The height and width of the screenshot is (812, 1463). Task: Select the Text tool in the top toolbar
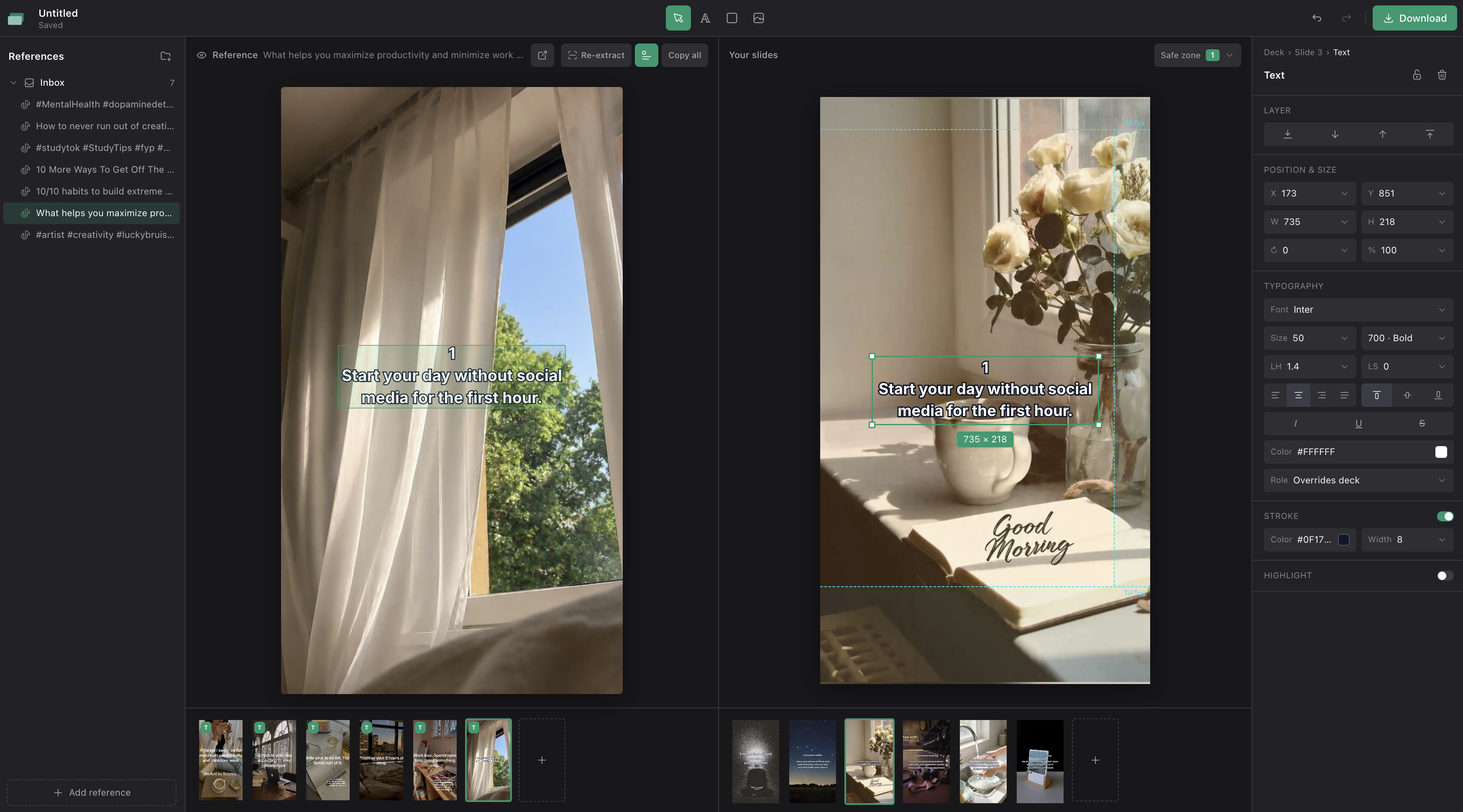705,18
